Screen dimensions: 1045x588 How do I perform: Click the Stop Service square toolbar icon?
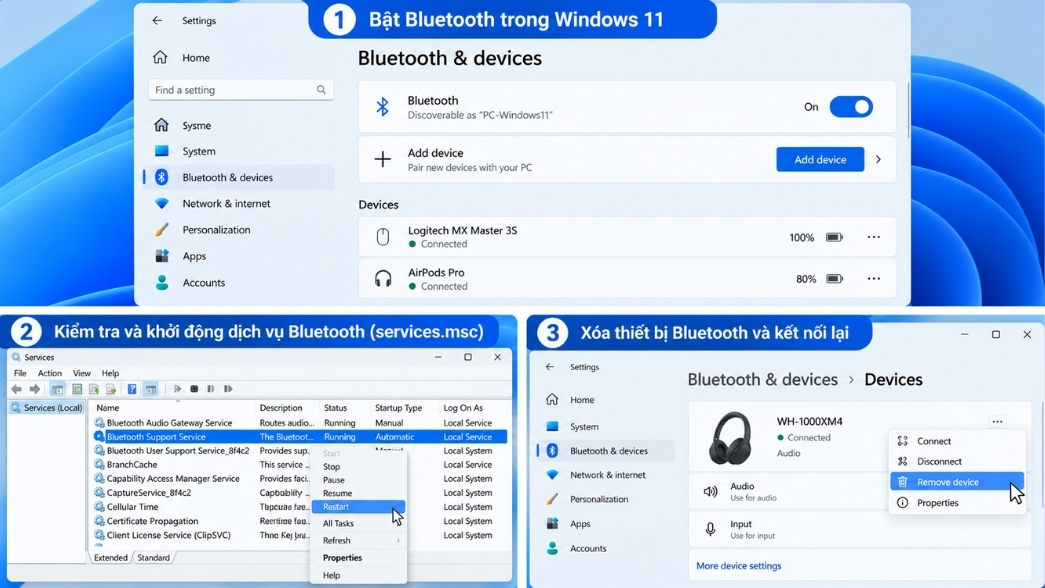pos(194,389)
